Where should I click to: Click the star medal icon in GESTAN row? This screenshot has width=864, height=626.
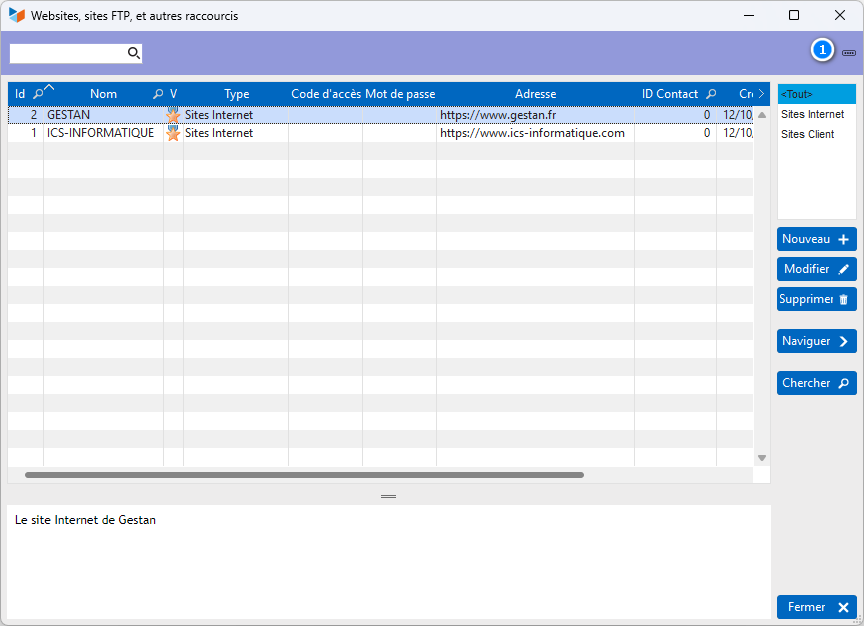point(173,115)
